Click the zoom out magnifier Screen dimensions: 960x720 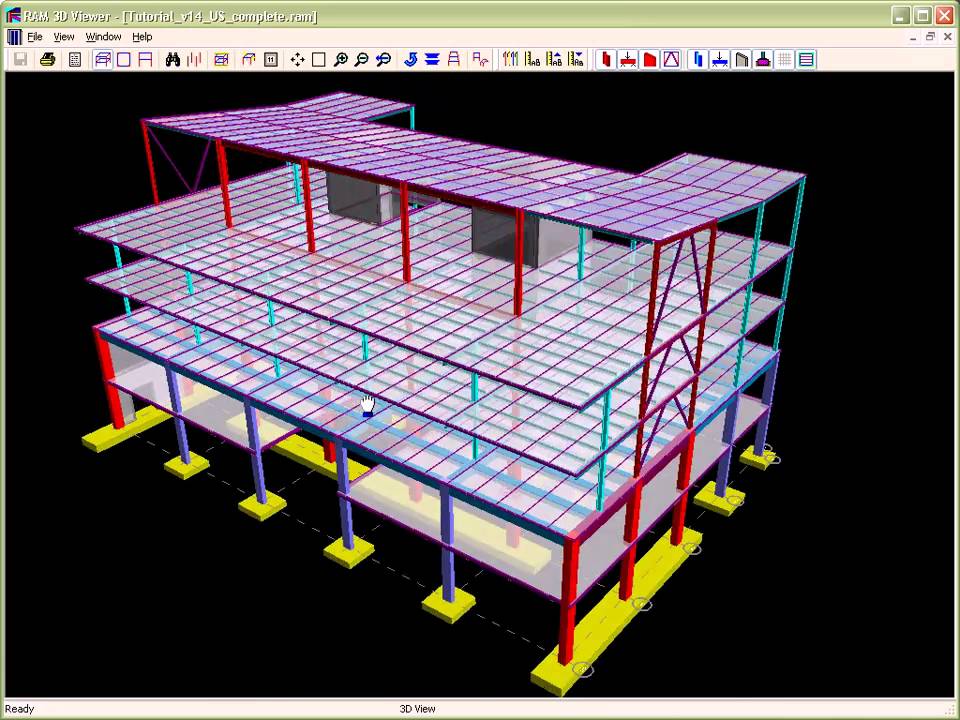(361, 60)
